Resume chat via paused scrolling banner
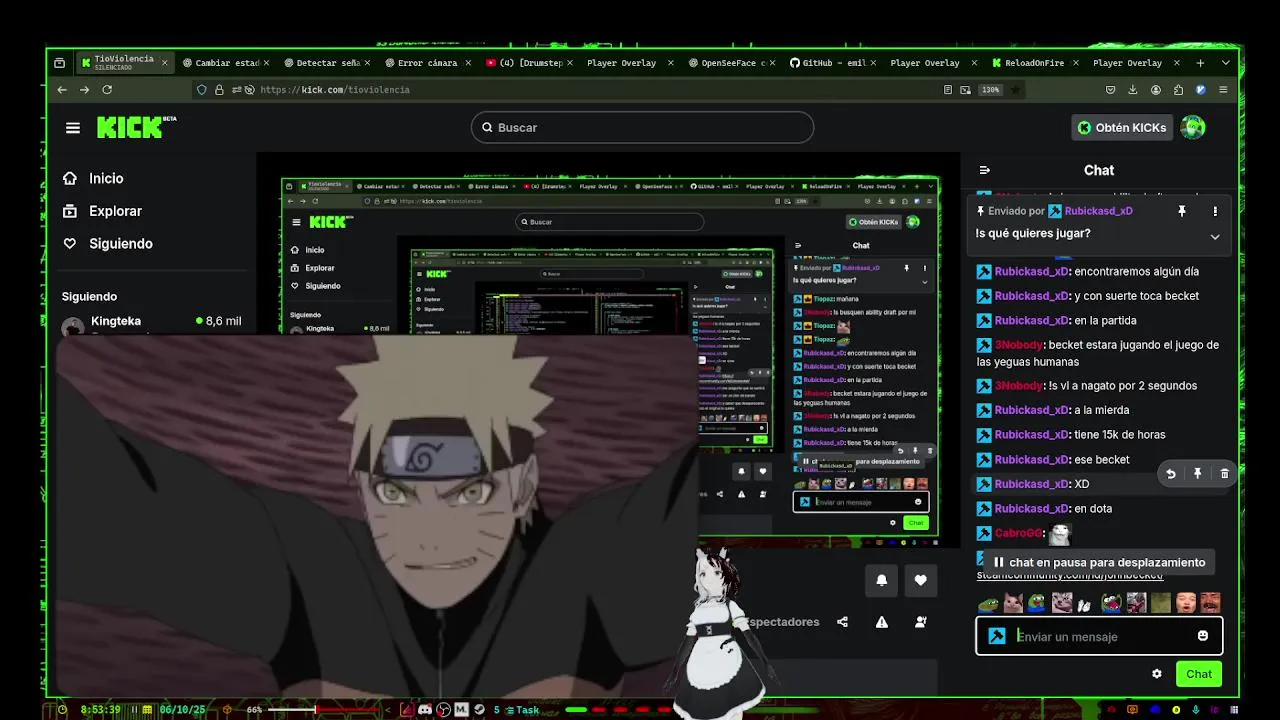Image resolution: width=1280 pixels, height=720 pixels. [1098, 563]
